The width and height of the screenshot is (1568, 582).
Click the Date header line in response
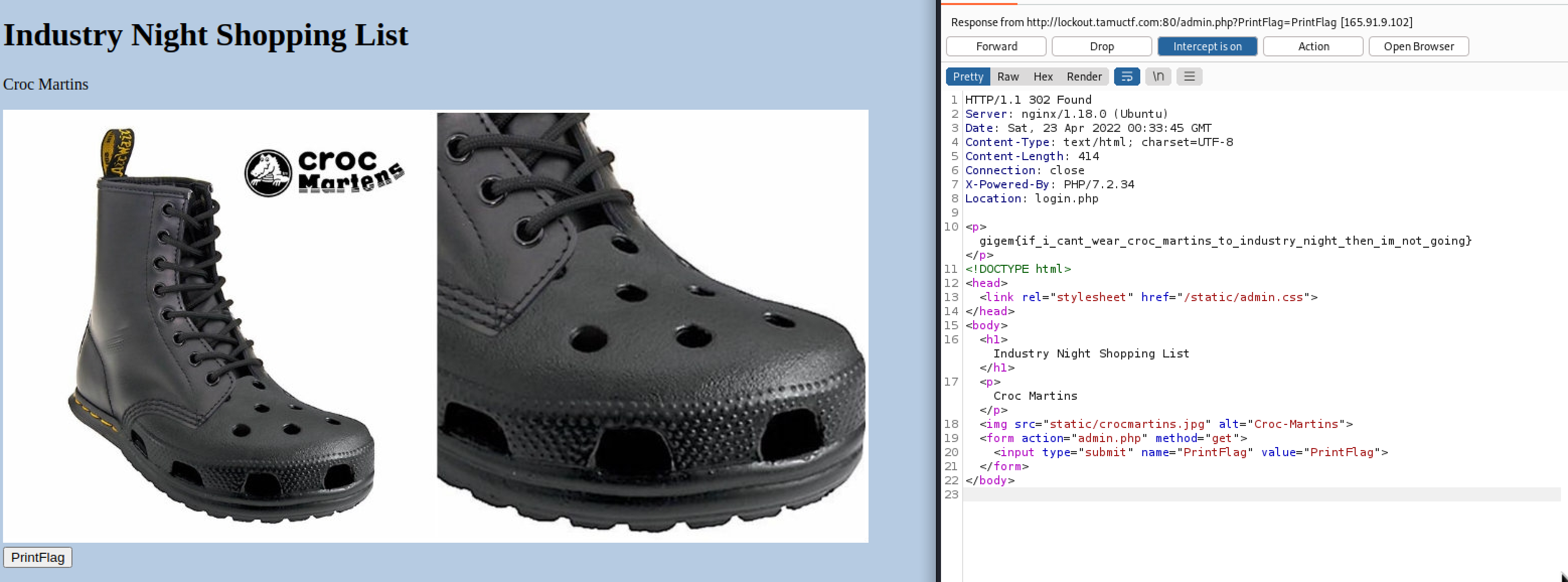[1088, 128]
